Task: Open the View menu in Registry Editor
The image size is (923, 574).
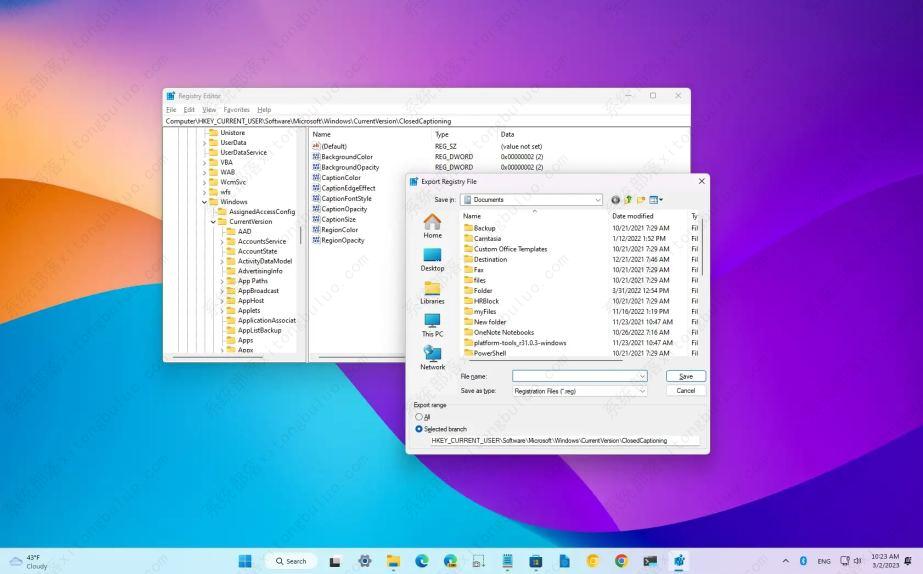Action: pos(209,110)
